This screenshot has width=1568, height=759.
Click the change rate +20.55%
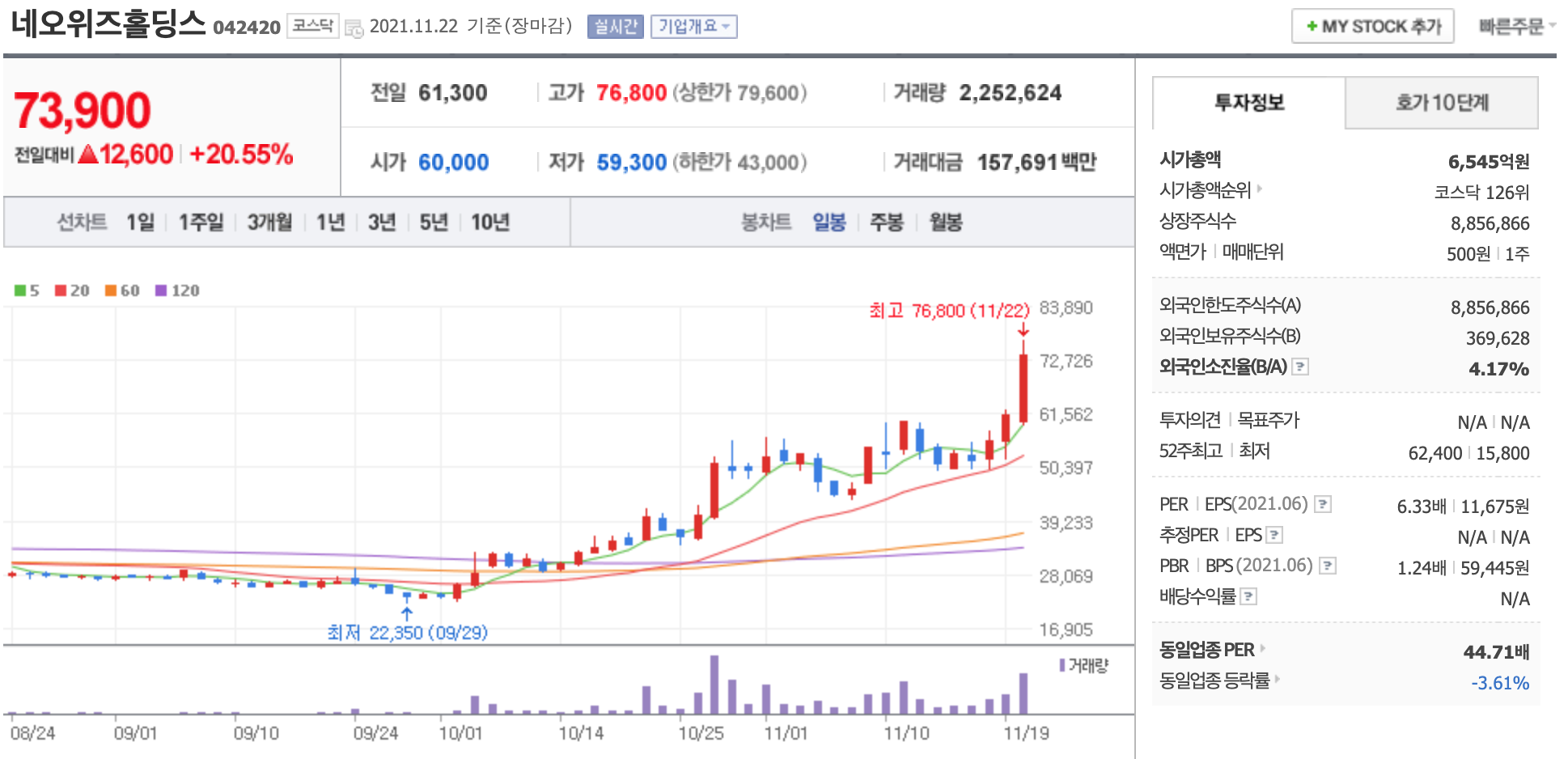241,154
